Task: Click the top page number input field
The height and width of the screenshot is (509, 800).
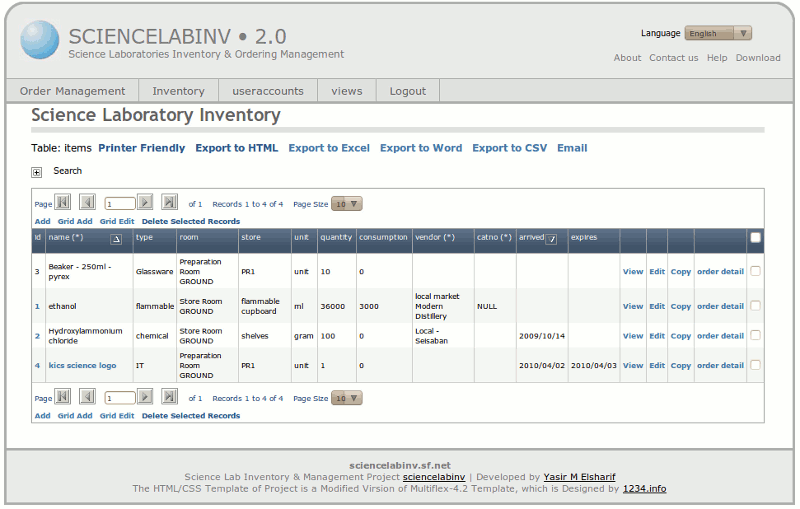Action: pyautogui.click(x=119, y=203)
